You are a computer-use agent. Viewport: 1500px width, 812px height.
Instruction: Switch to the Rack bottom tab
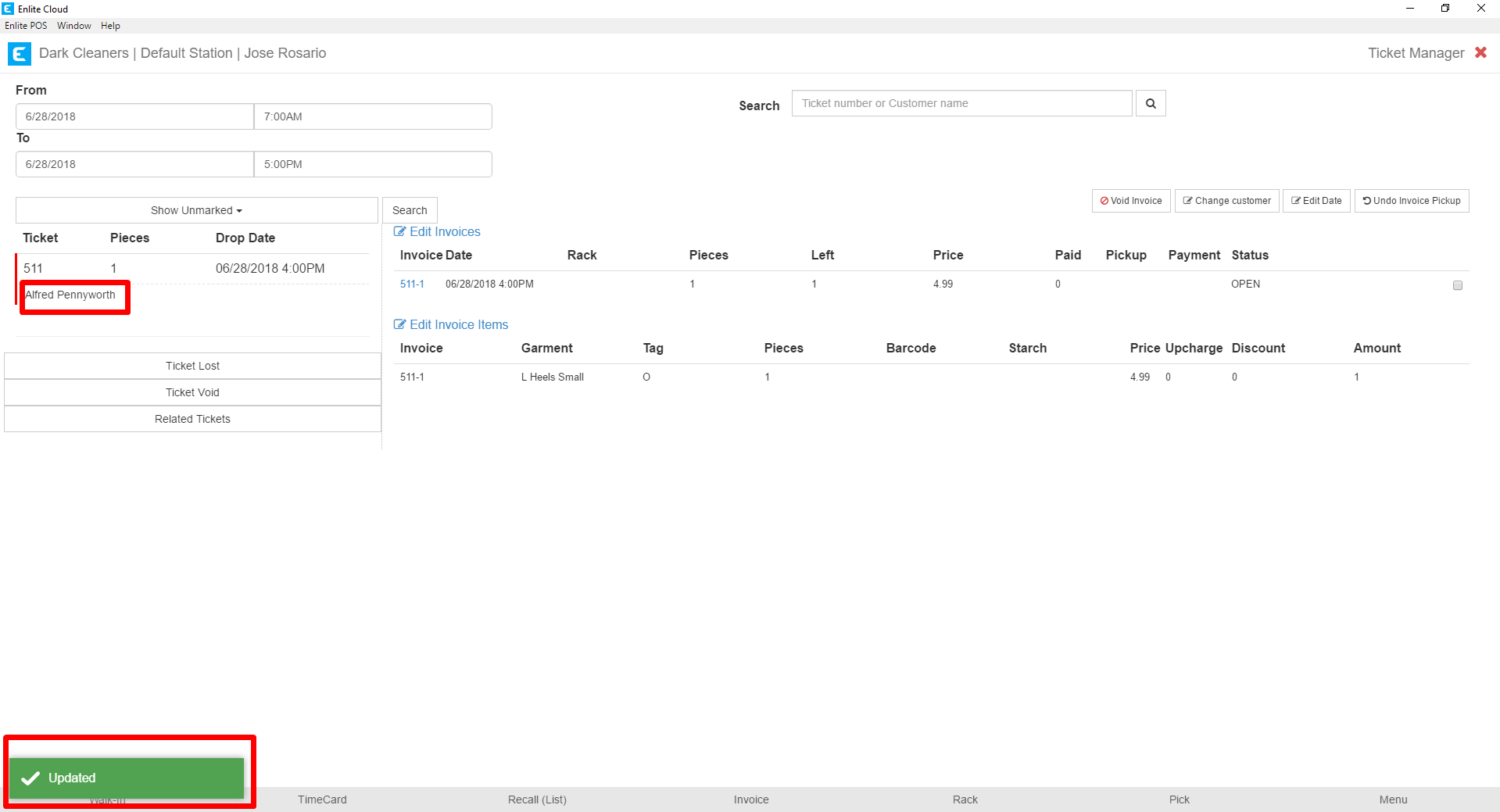point(965,799)
